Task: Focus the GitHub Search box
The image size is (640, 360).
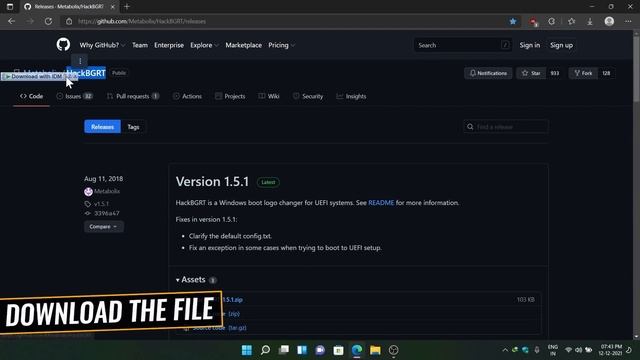Action: tap(463, 45)
